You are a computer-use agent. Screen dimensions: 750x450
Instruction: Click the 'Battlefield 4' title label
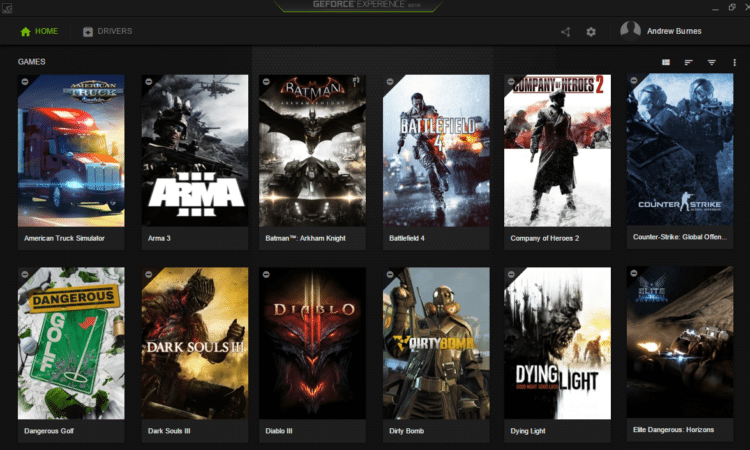click(x=407, y=238)
